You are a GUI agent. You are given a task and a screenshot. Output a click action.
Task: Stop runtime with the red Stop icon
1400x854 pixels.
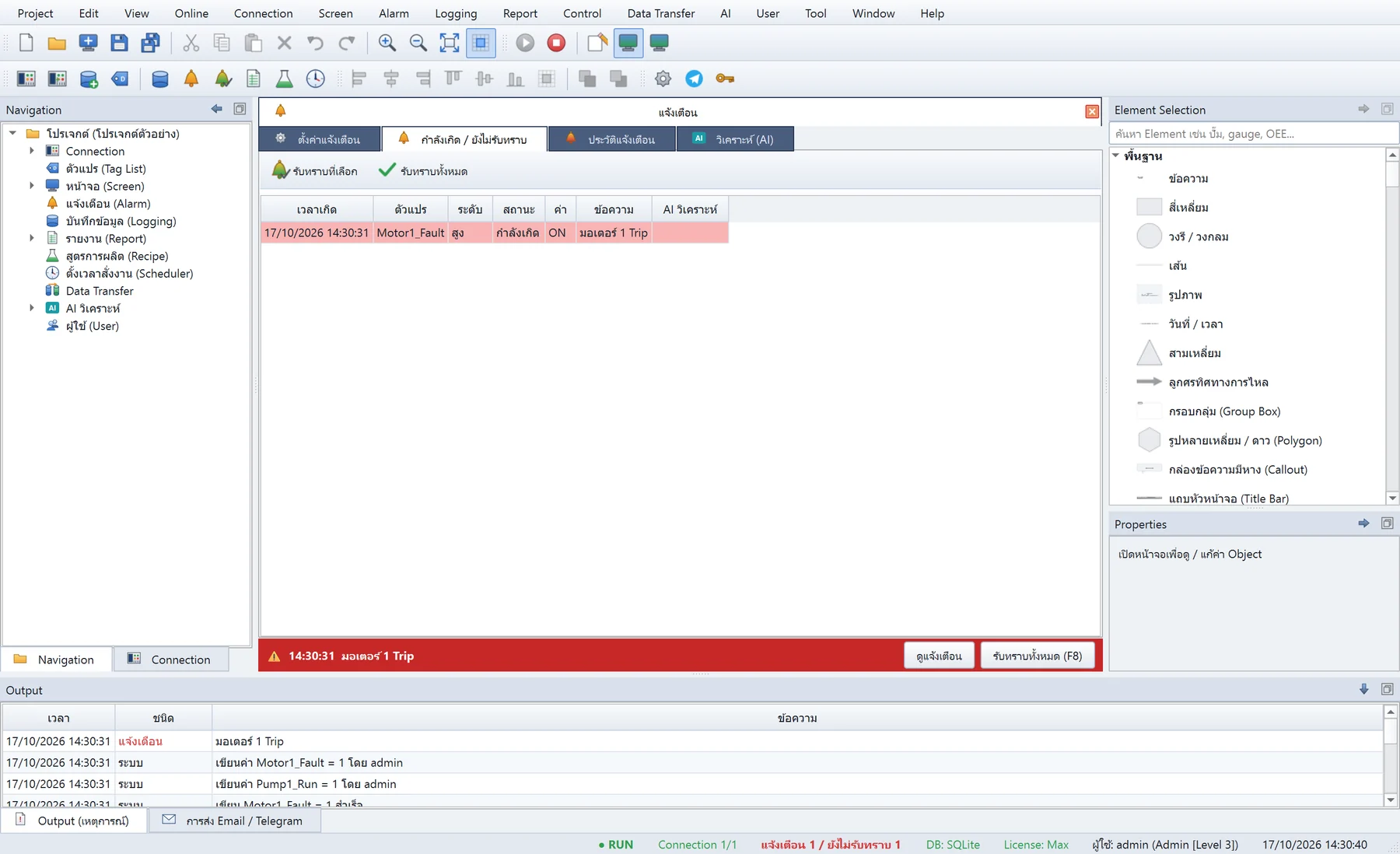[556, 43]
